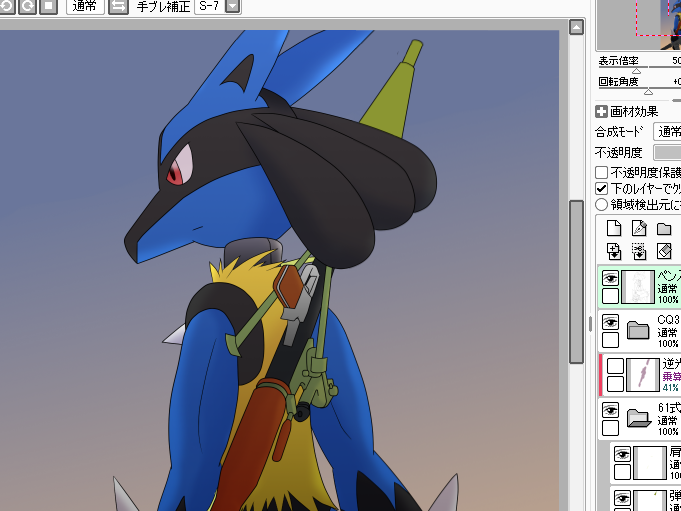Screen dimensions: 681x511
Task: Enable the 領域検出元に指定 option
Action: [601, 204]
